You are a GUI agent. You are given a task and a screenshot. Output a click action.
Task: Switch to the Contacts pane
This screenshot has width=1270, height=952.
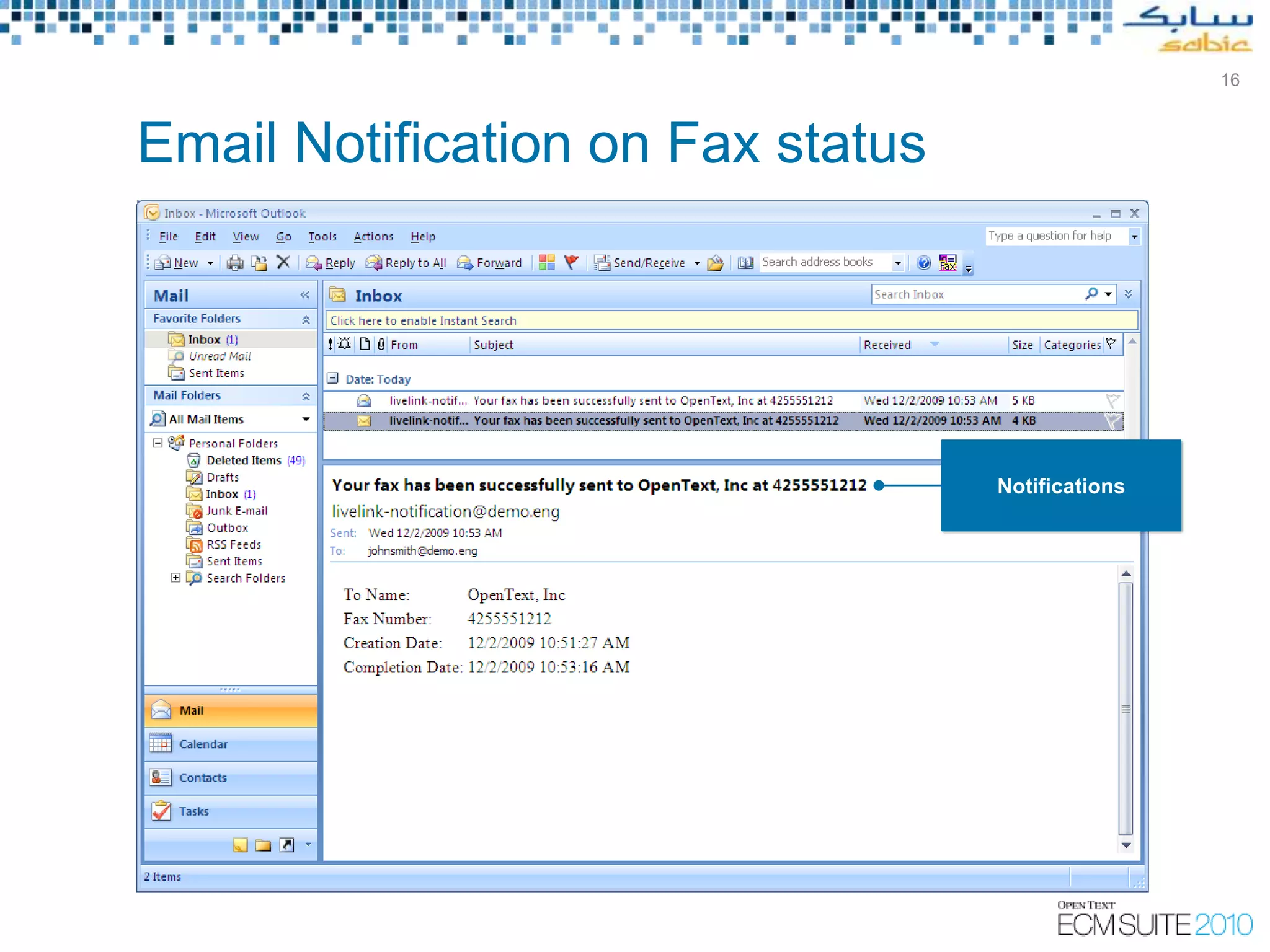pyautogui.click(x=231, y=778)
